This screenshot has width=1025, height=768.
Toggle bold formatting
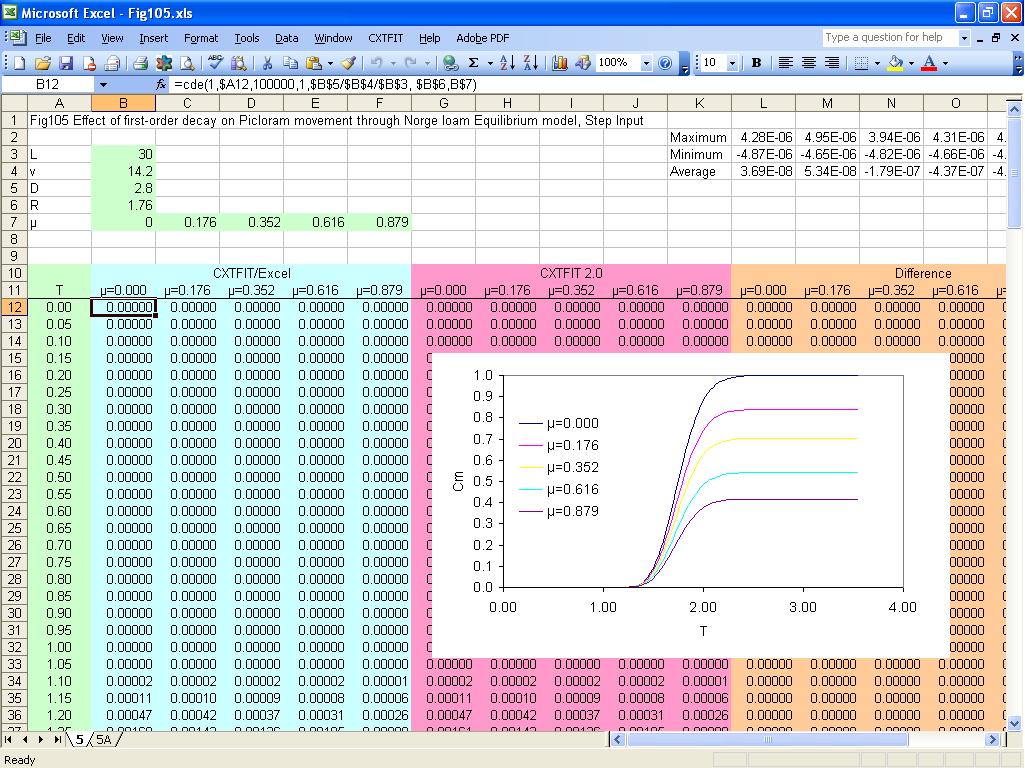(x=756, y=62)
